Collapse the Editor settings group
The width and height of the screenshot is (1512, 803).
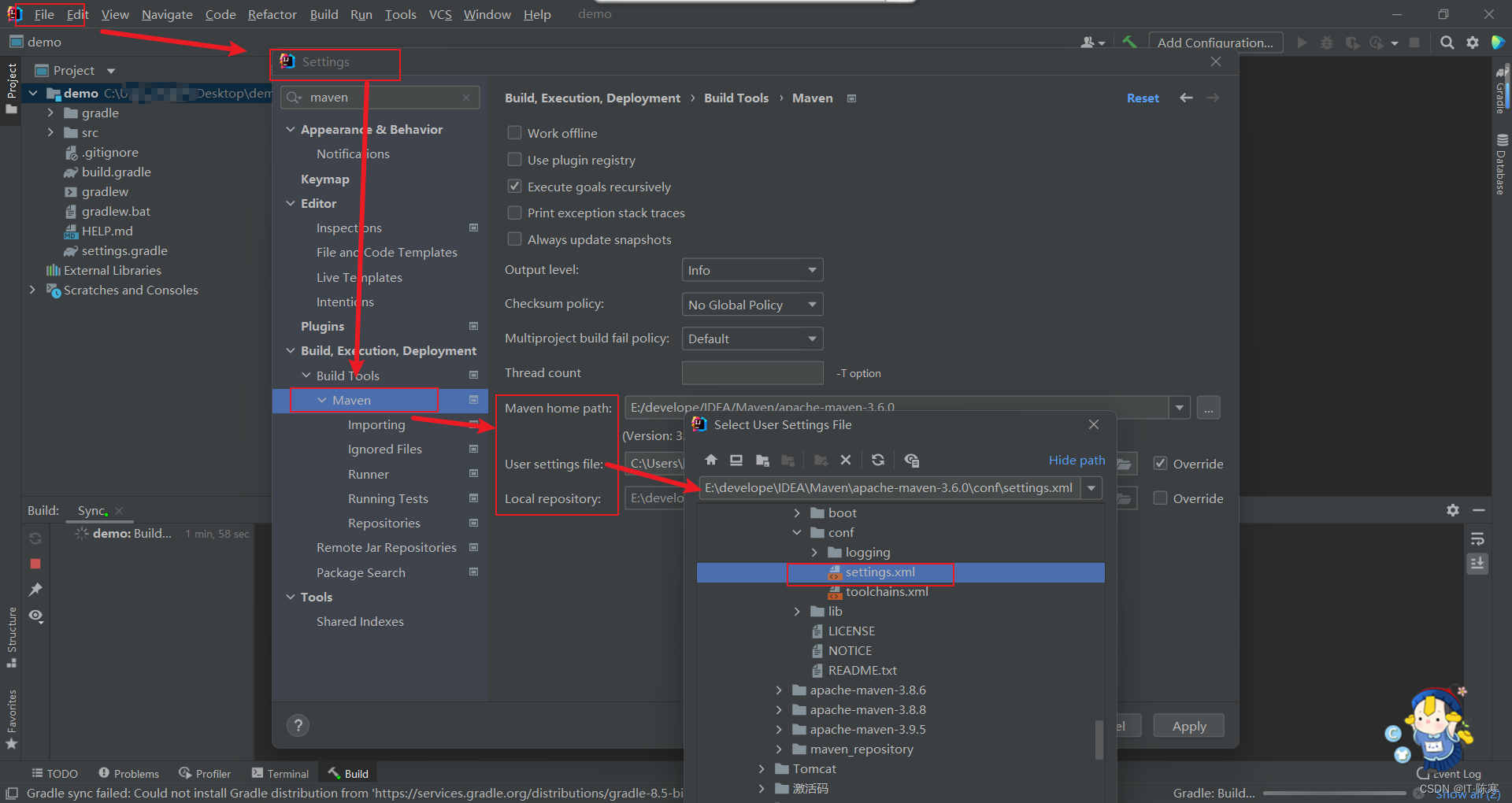point(291,203)
